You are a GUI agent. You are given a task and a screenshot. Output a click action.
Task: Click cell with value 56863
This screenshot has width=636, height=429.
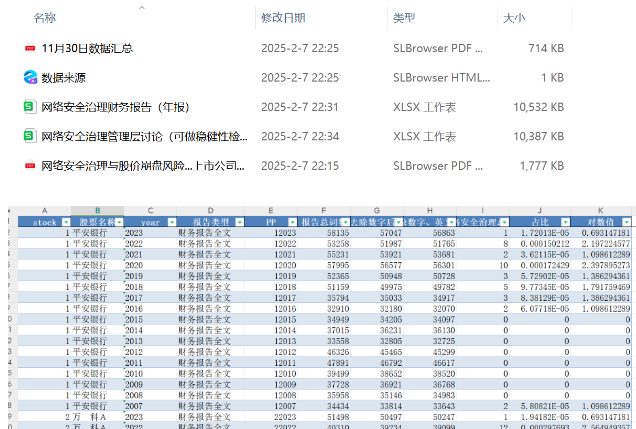coord(430,233)
